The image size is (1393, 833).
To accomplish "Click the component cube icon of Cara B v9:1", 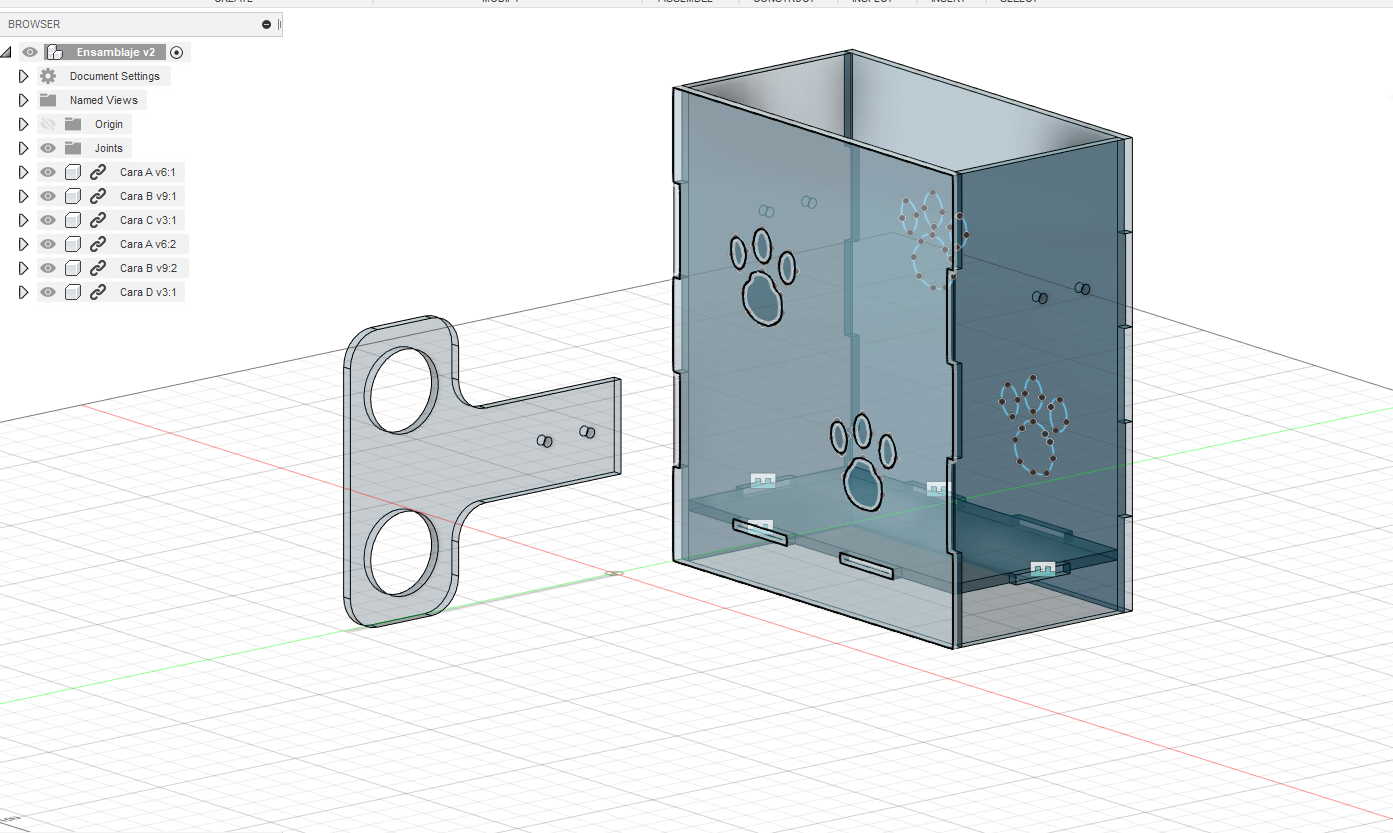I will (72, 196).
